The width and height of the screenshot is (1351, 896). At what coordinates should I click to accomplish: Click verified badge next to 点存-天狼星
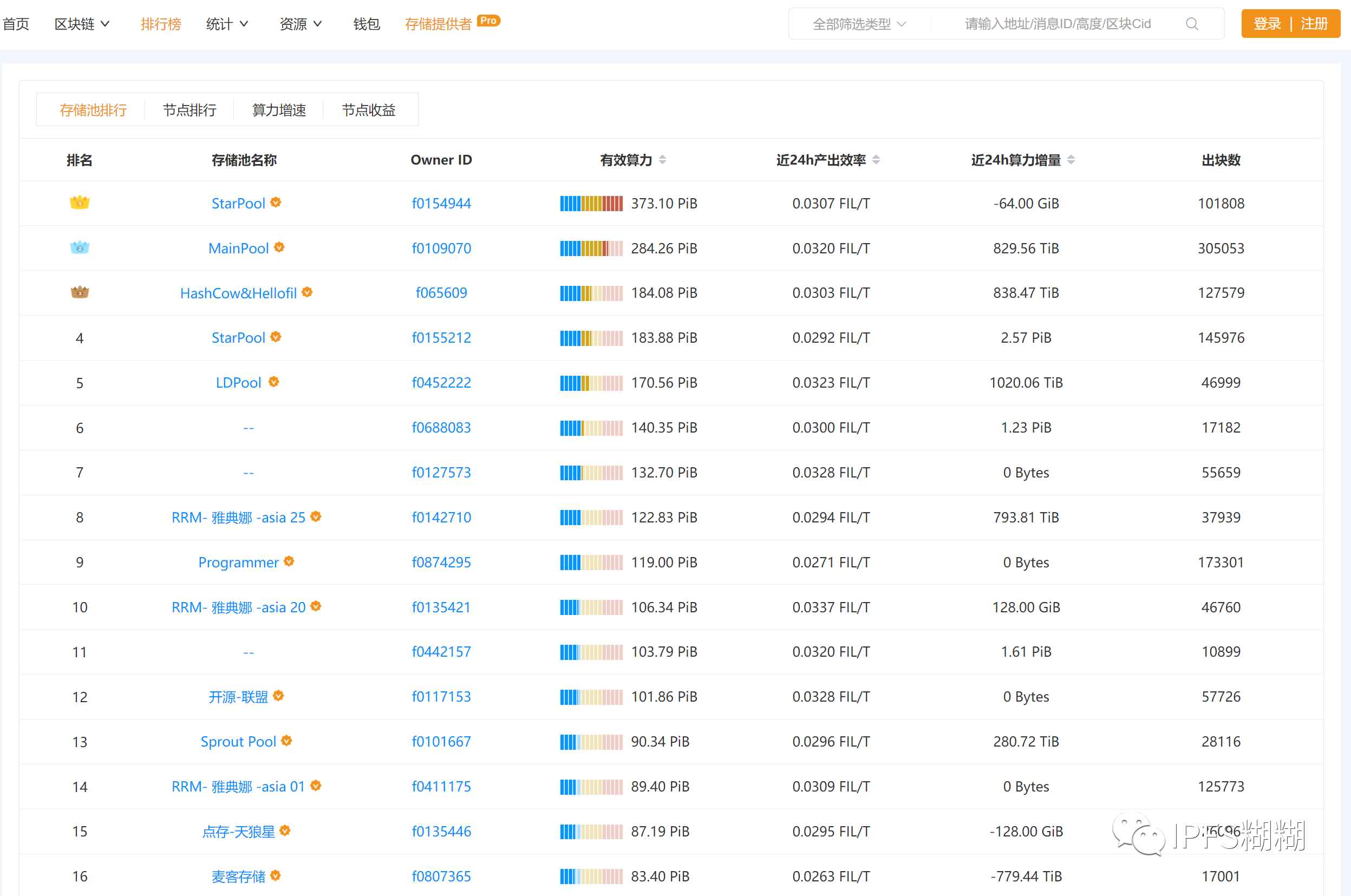285,830
